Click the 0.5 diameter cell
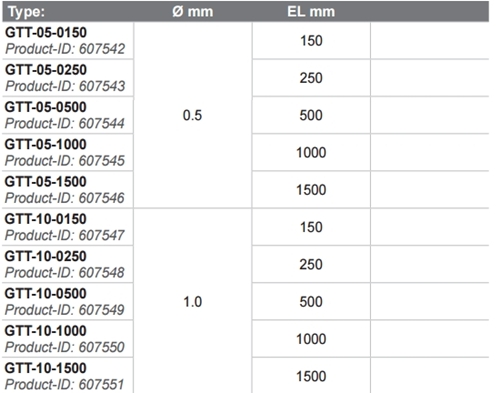This screenshot has height=393, width=500. 193,115
